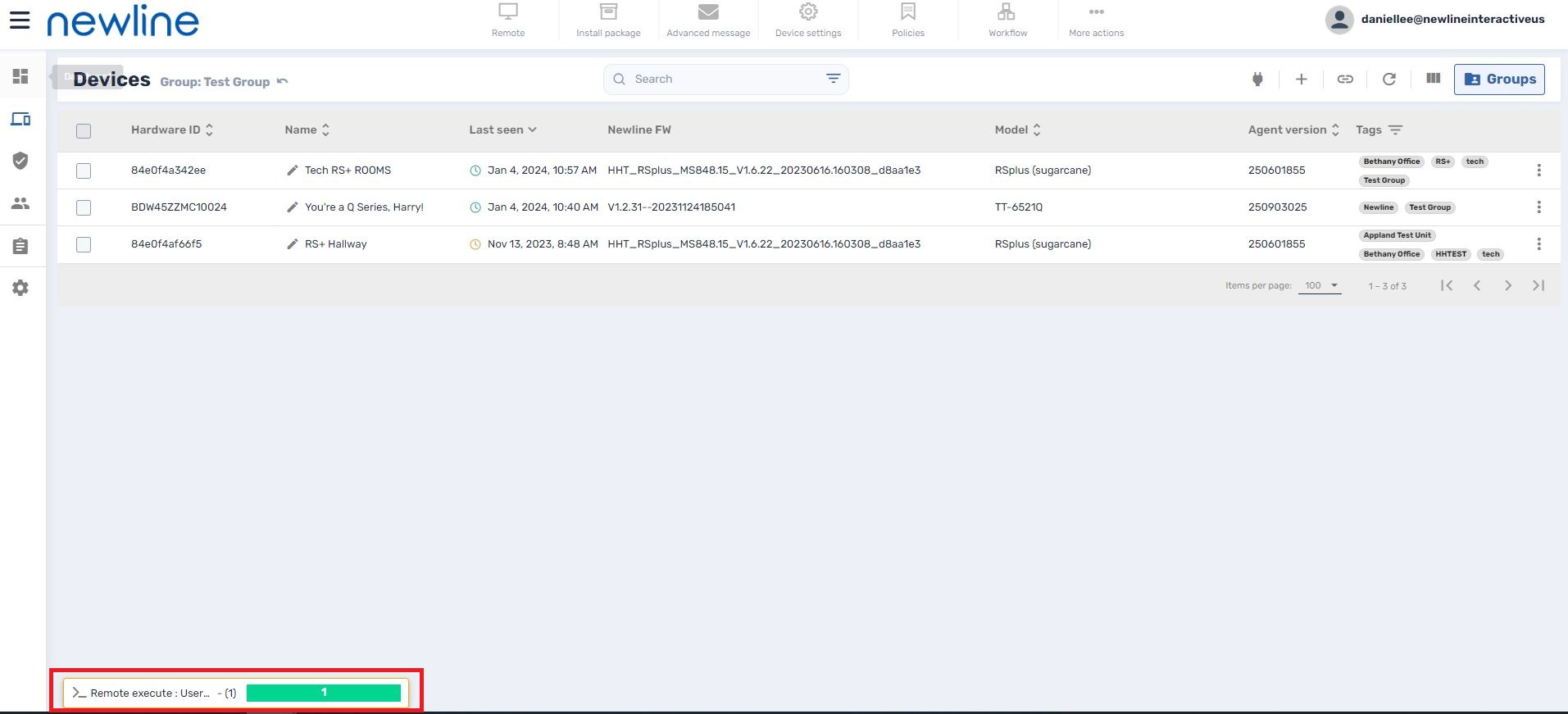The image size is (1568, 714).
Task: Focus the Search devices field
Action: [726, 80]
